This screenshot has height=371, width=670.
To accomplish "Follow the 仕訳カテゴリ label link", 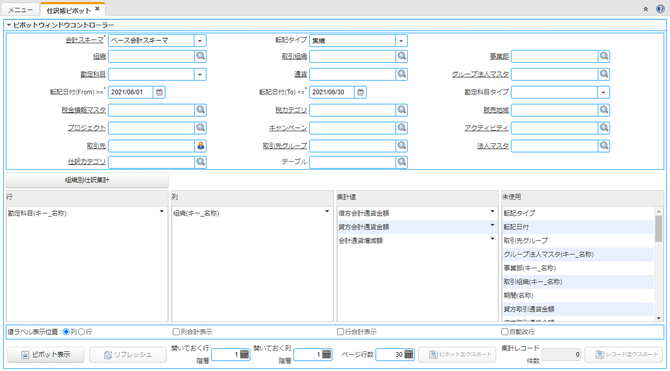I will (87, 162).
